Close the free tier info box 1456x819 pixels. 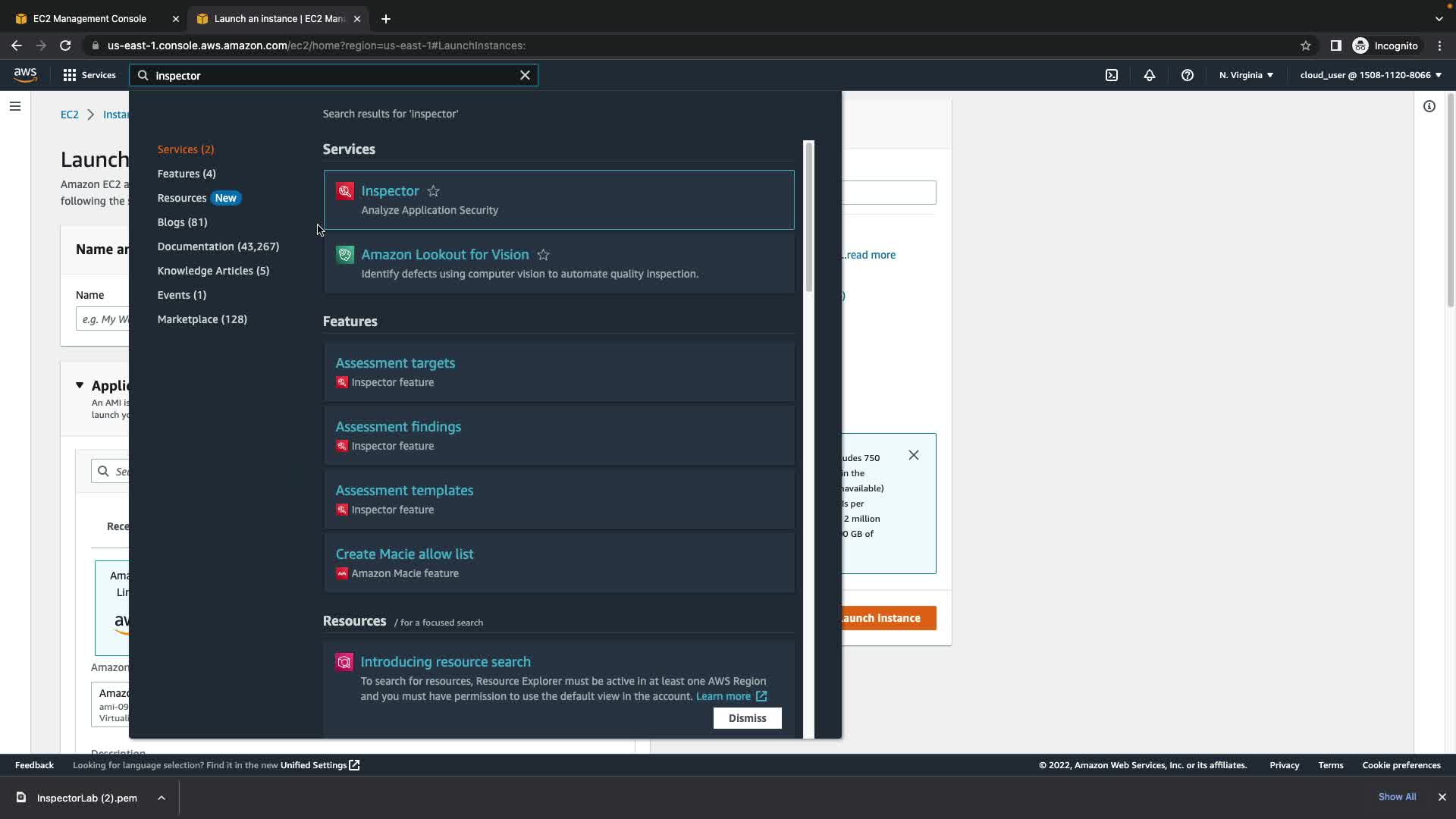913,455
